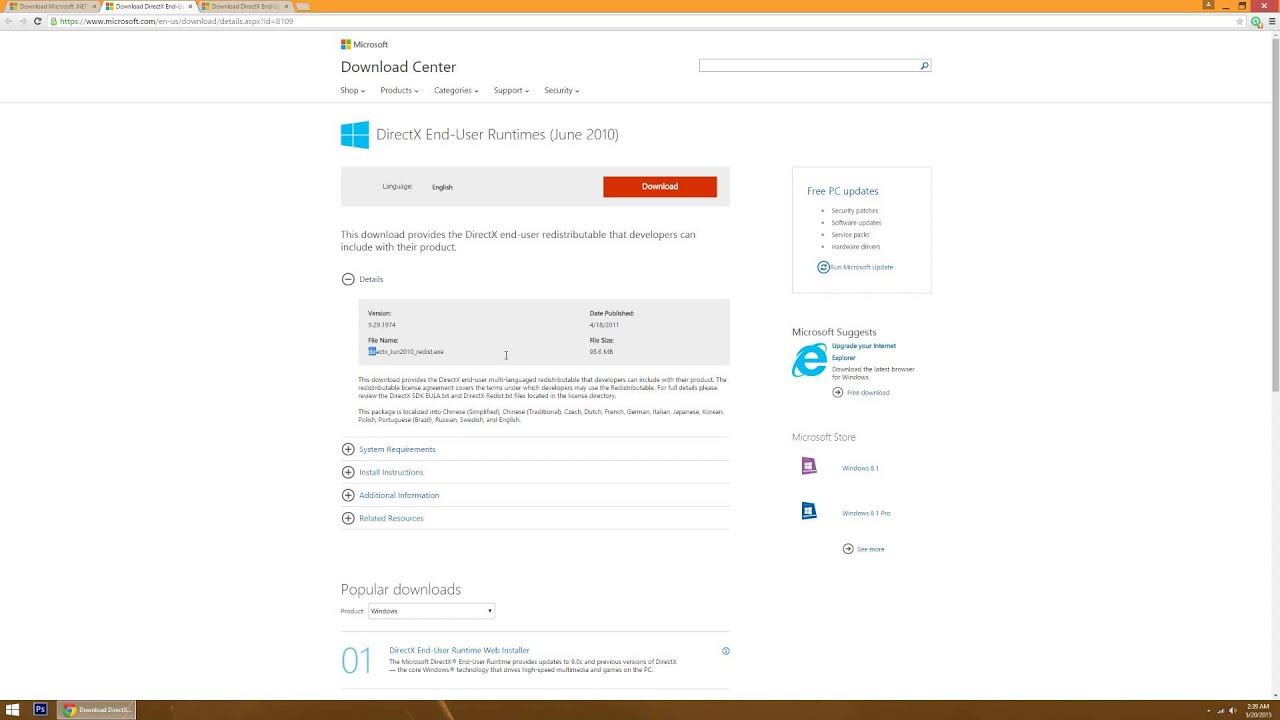1280x720 pixels.
Task: Open the Products dropdown menu
Action: (399, 90)
